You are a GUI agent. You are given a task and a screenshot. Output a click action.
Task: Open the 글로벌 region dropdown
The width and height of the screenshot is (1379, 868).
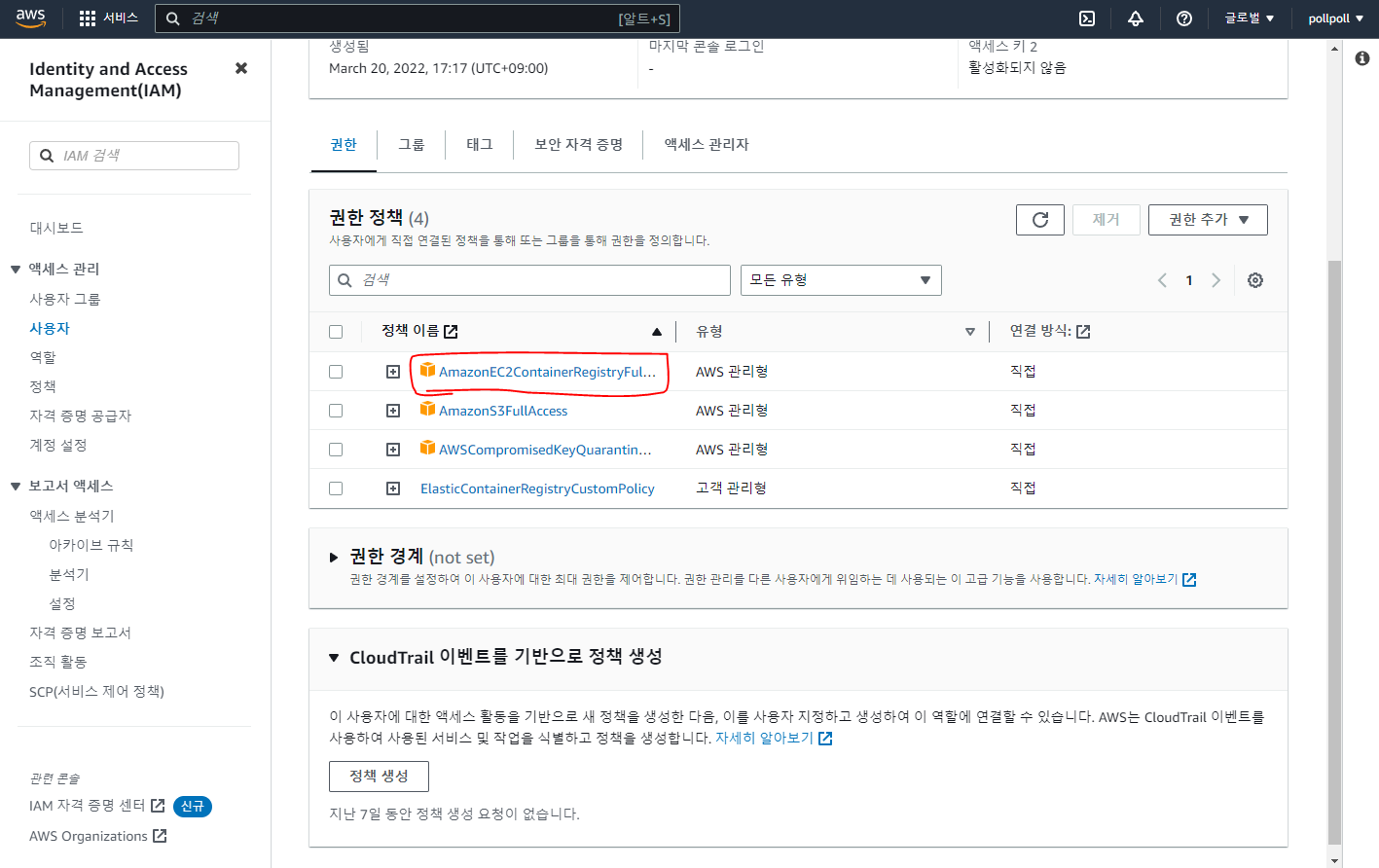pos(1249,18)
